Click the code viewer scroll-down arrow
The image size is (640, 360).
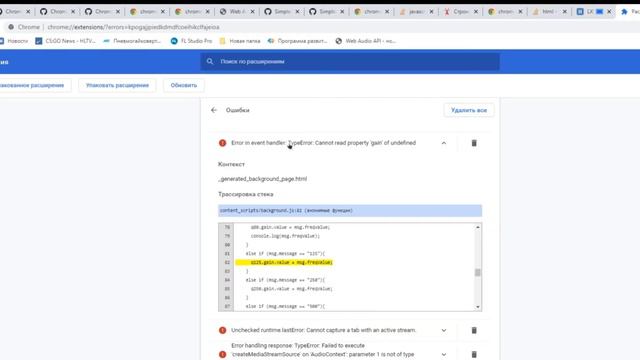(478, 307)
